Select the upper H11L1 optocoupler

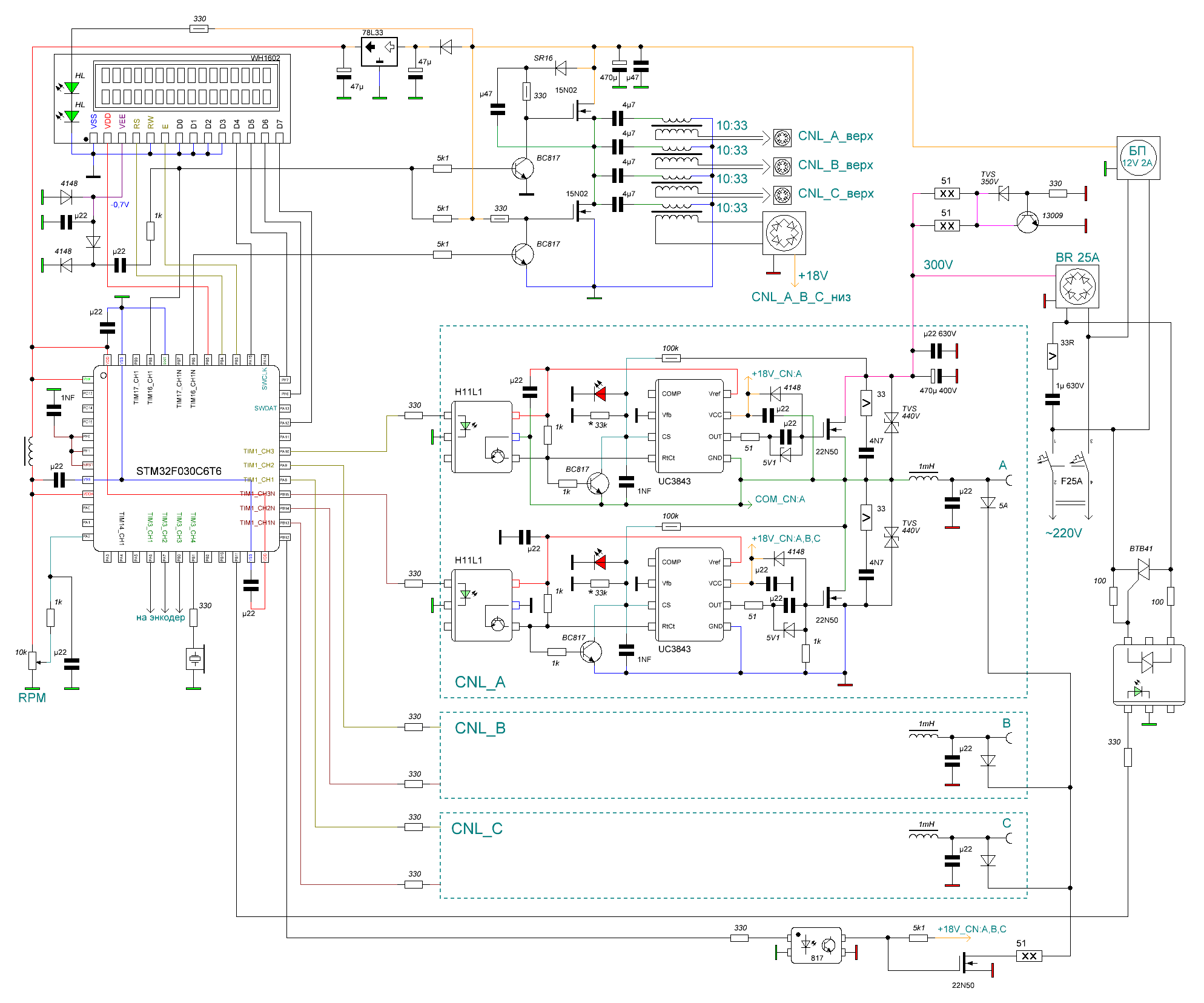482,437
